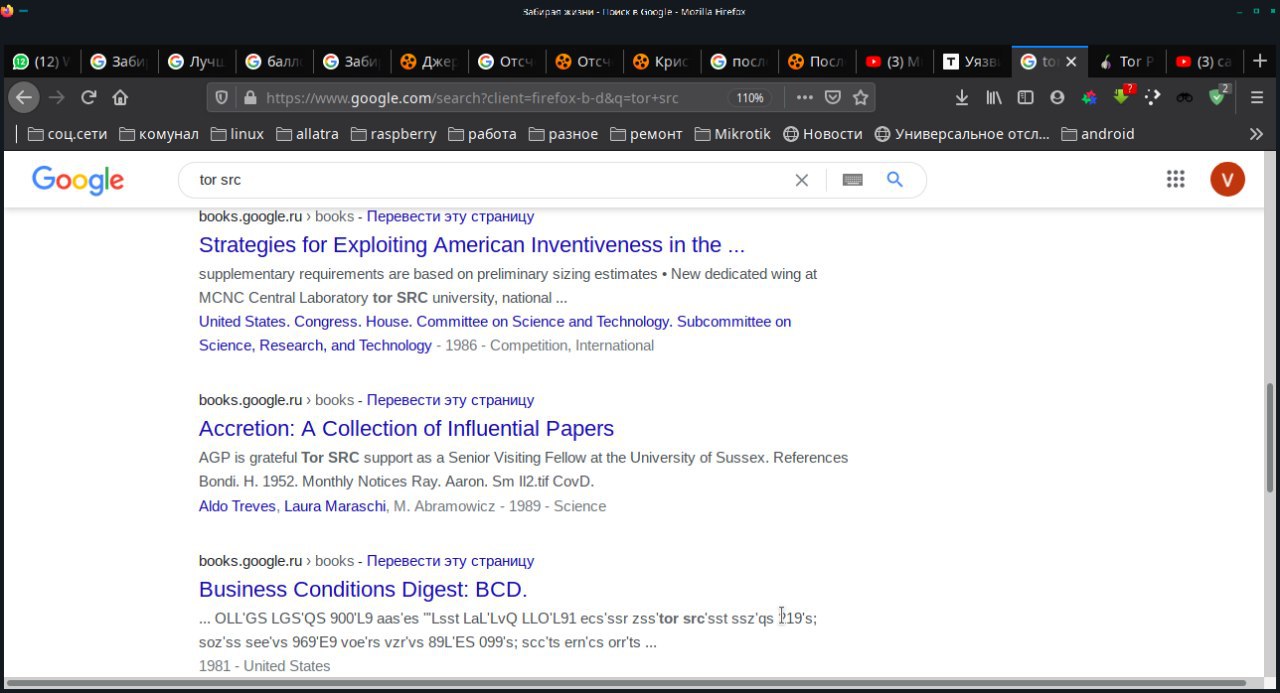Switch to the 'балл' Google tab
This screenshot has width=1280, height=693.
point(276,61)
